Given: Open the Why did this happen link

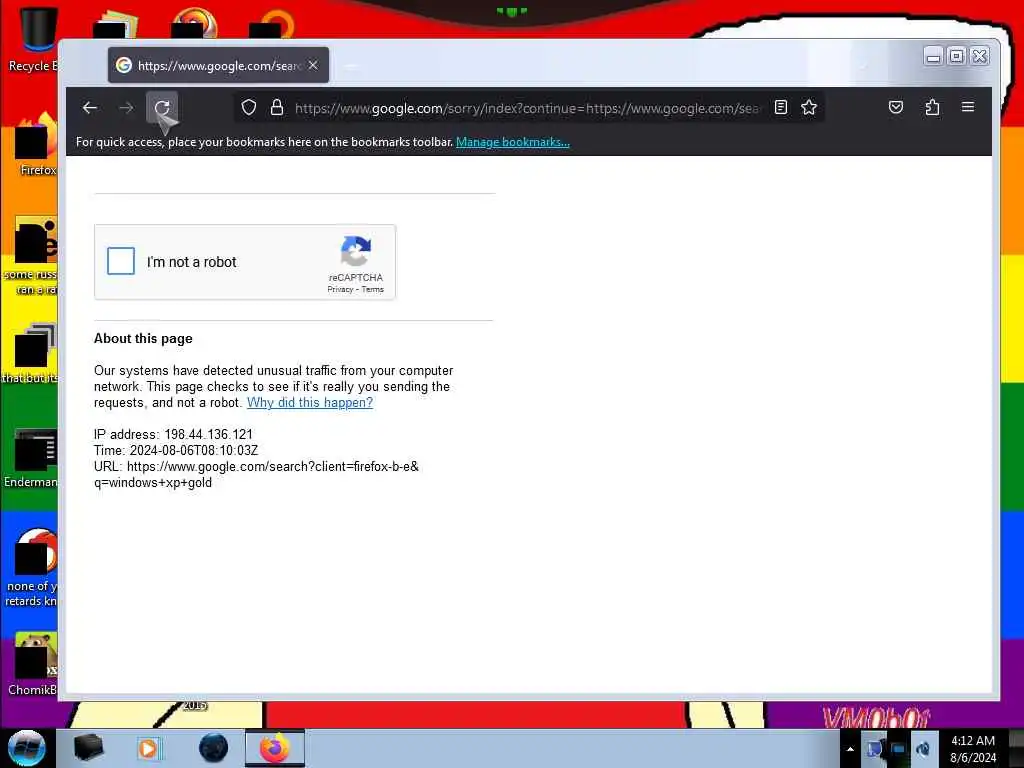Looking at the screenshot, I should coord(310,402).
